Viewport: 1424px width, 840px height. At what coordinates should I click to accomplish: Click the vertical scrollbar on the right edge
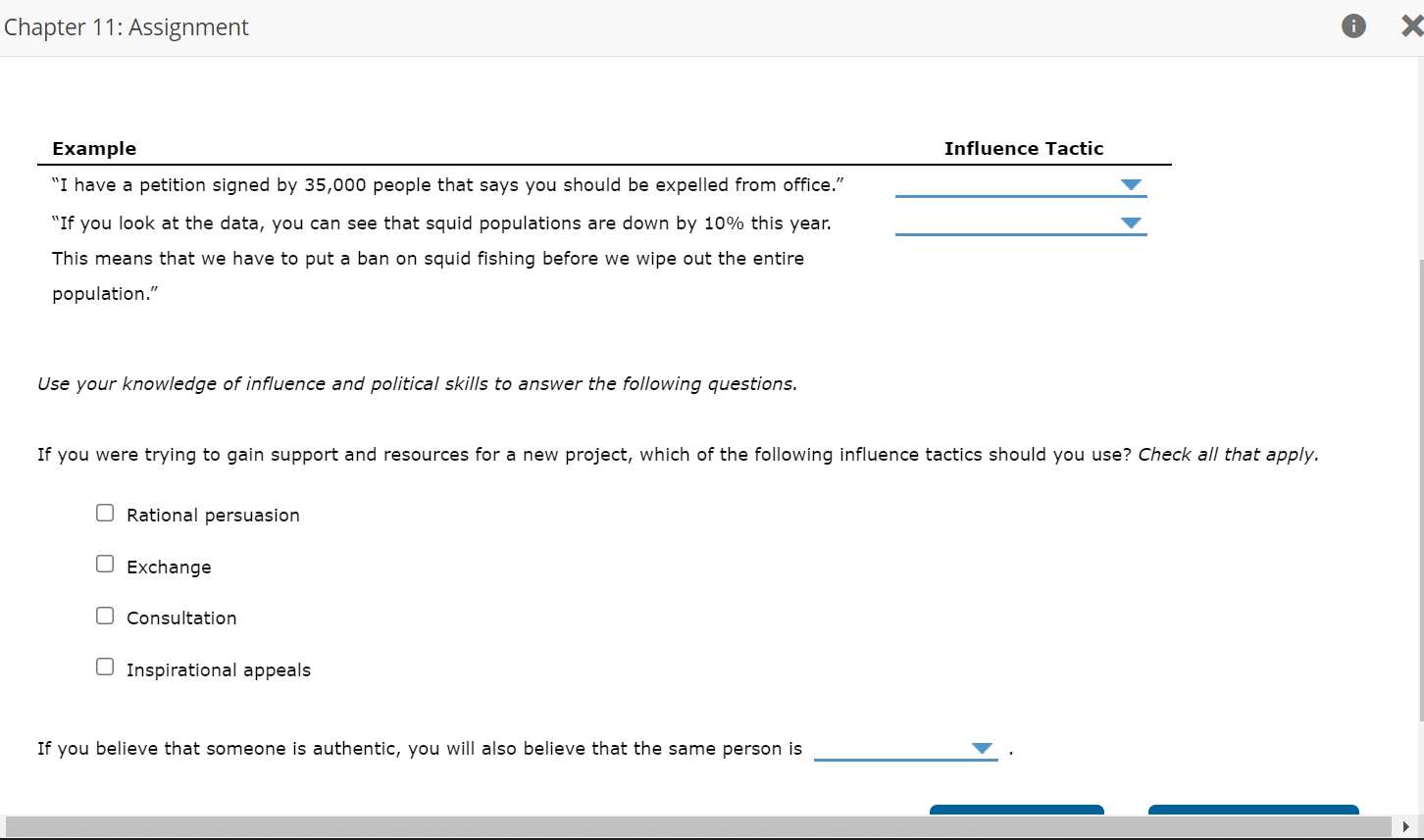tap(1420, 490)
